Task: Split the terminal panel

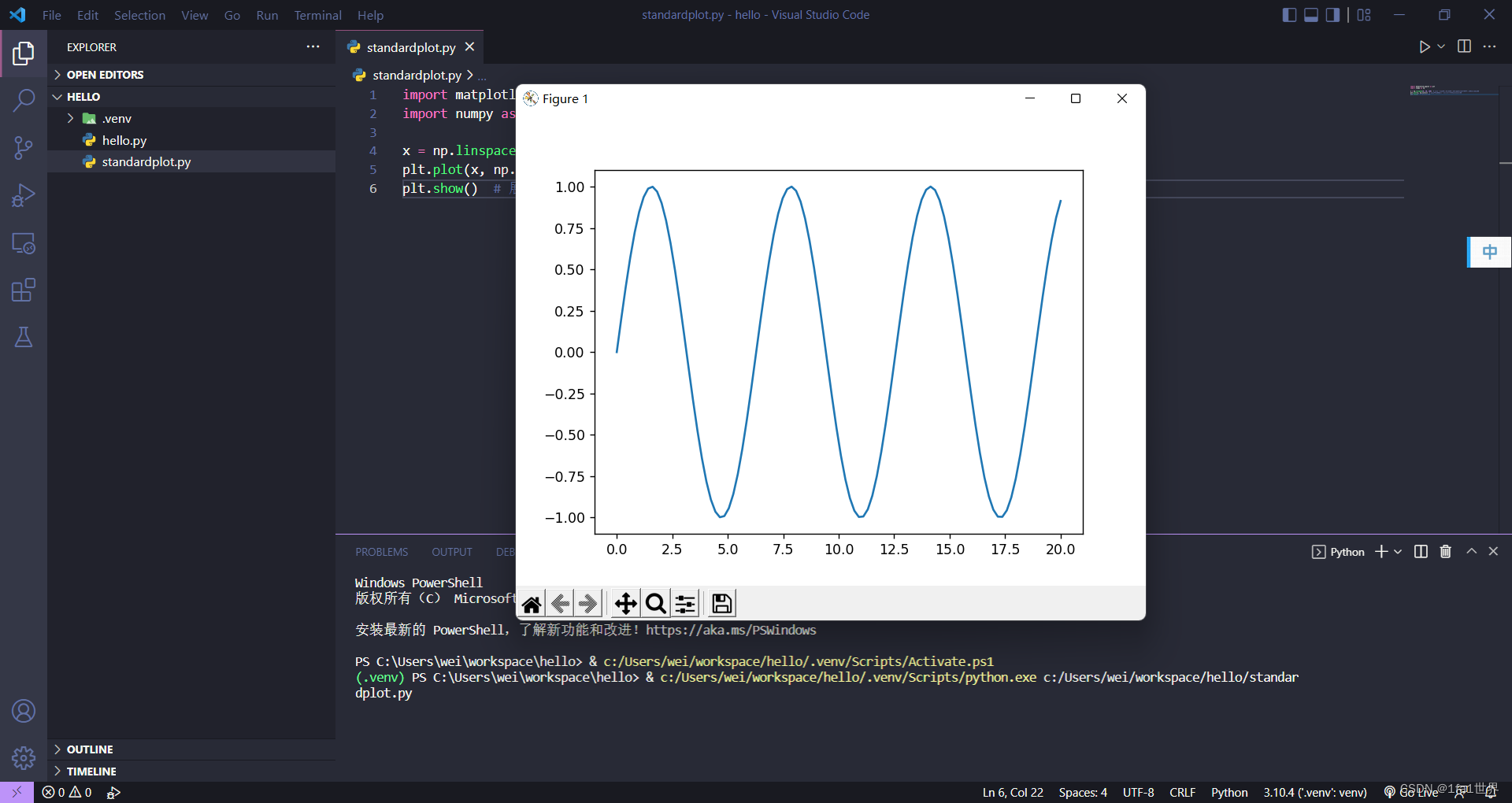Action: (x=1421, y=552)
